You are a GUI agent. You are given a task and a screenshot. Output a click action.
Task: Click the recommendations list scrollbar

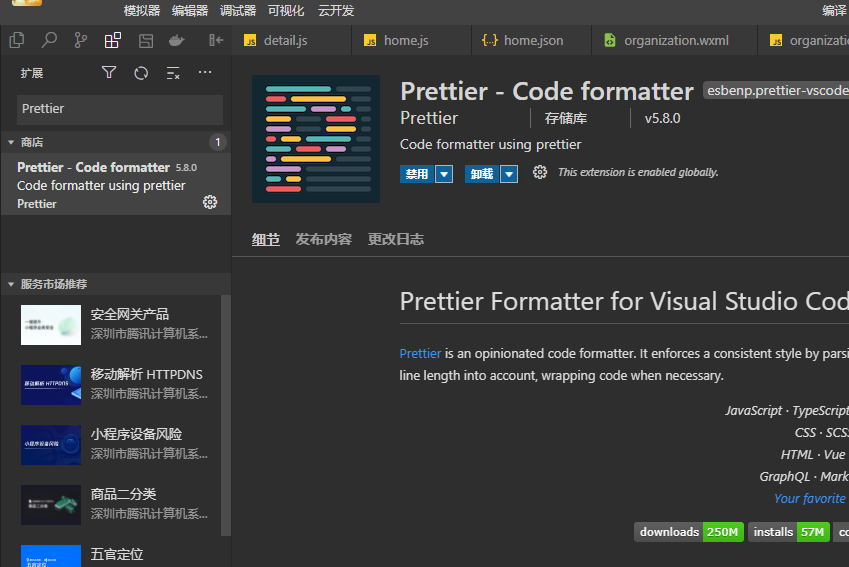tap(226, 415)
